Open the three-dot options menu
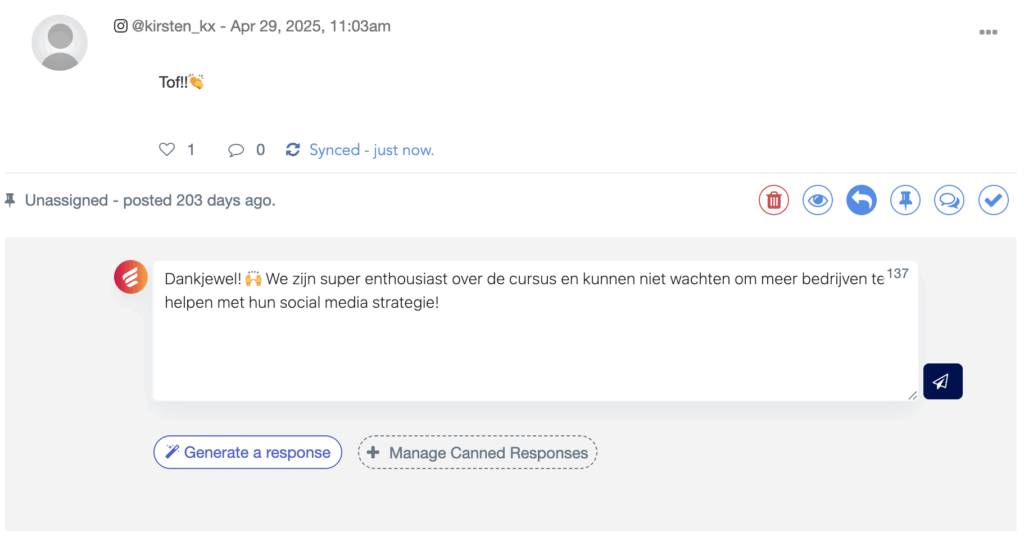 [988, 32]
